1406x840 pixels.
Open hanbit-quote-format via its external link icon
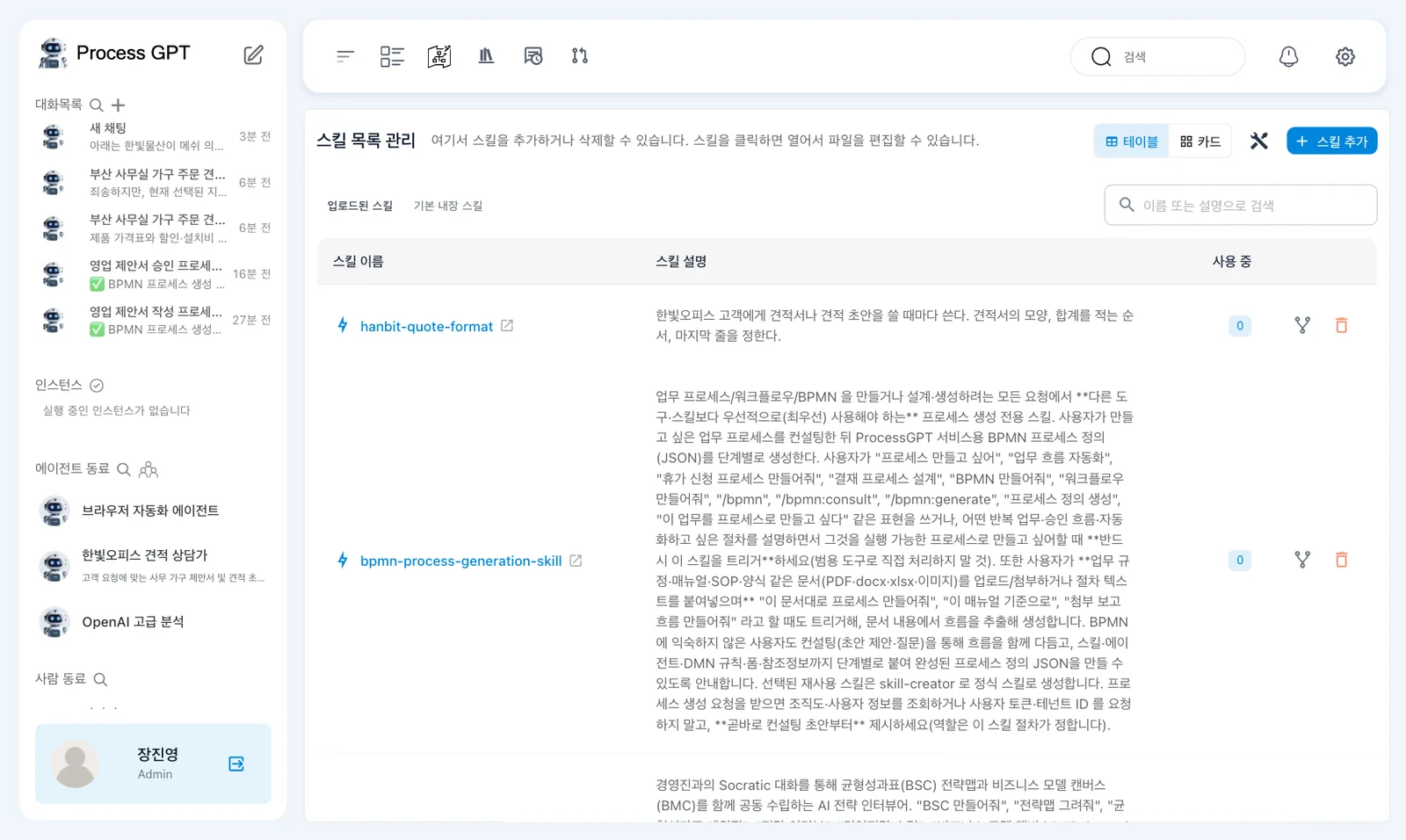(507, 325)
